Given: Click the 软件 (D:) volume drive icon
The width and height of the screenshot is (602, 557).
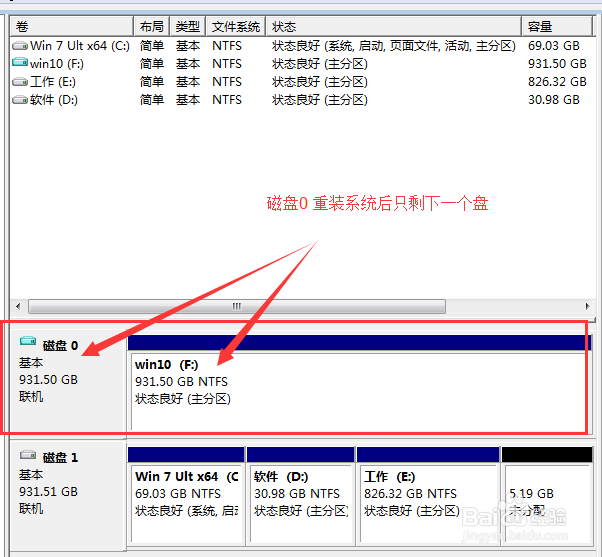Looking at the screenshot, I should pyautogui.click(x=20, y=100).
